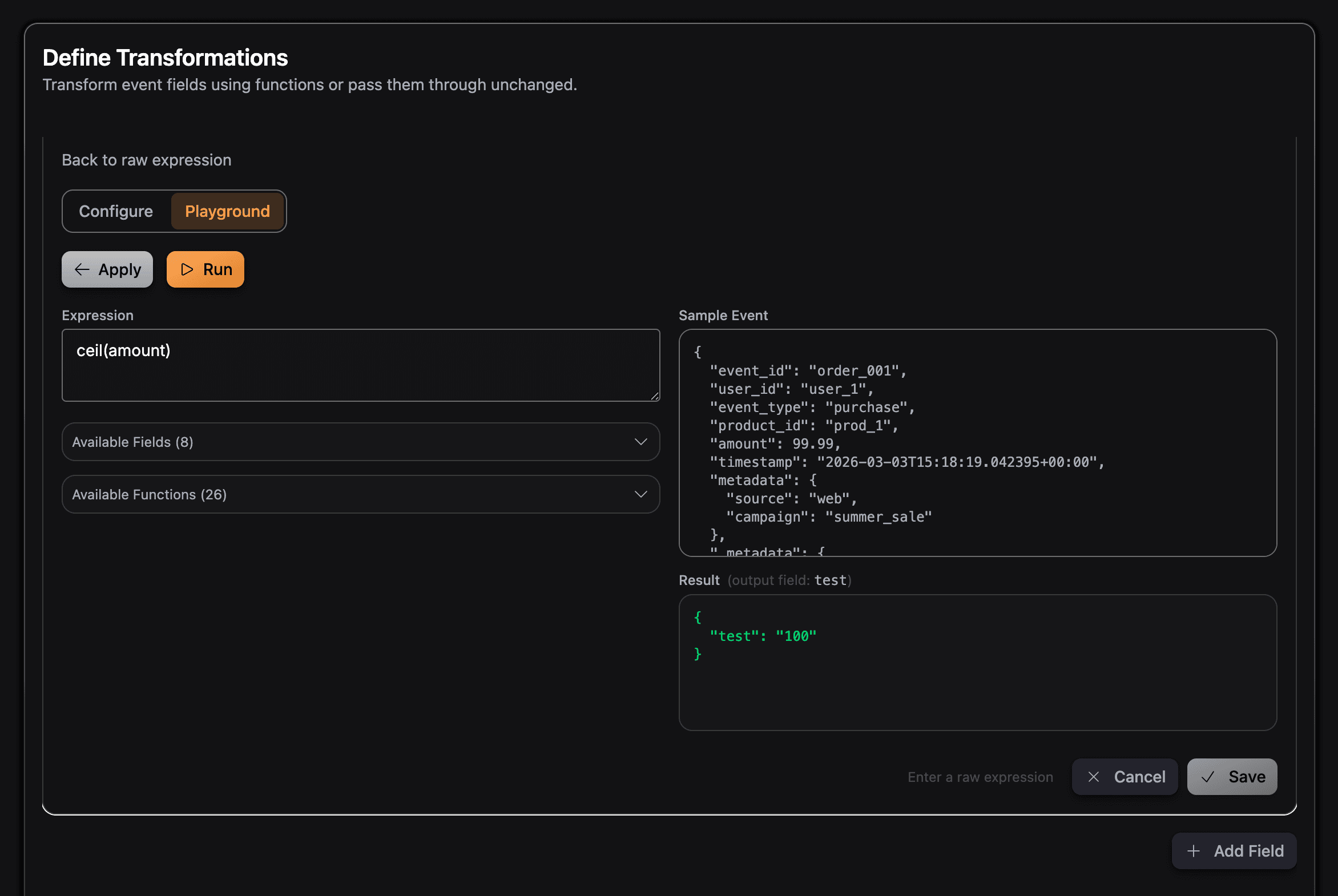The width and height of the screenshot is (1338, 896).
Task: Expand the Available Fields (8) list
Action: click(360, 441)
